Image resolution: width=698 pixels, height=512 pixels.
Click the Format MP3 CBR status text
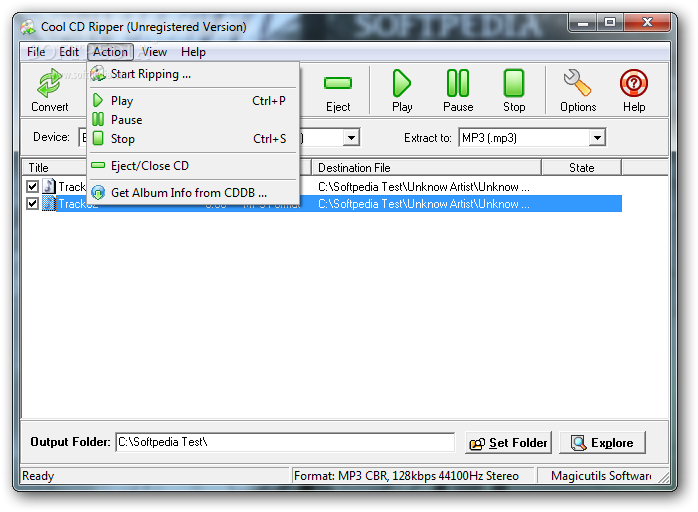[406, 476]
